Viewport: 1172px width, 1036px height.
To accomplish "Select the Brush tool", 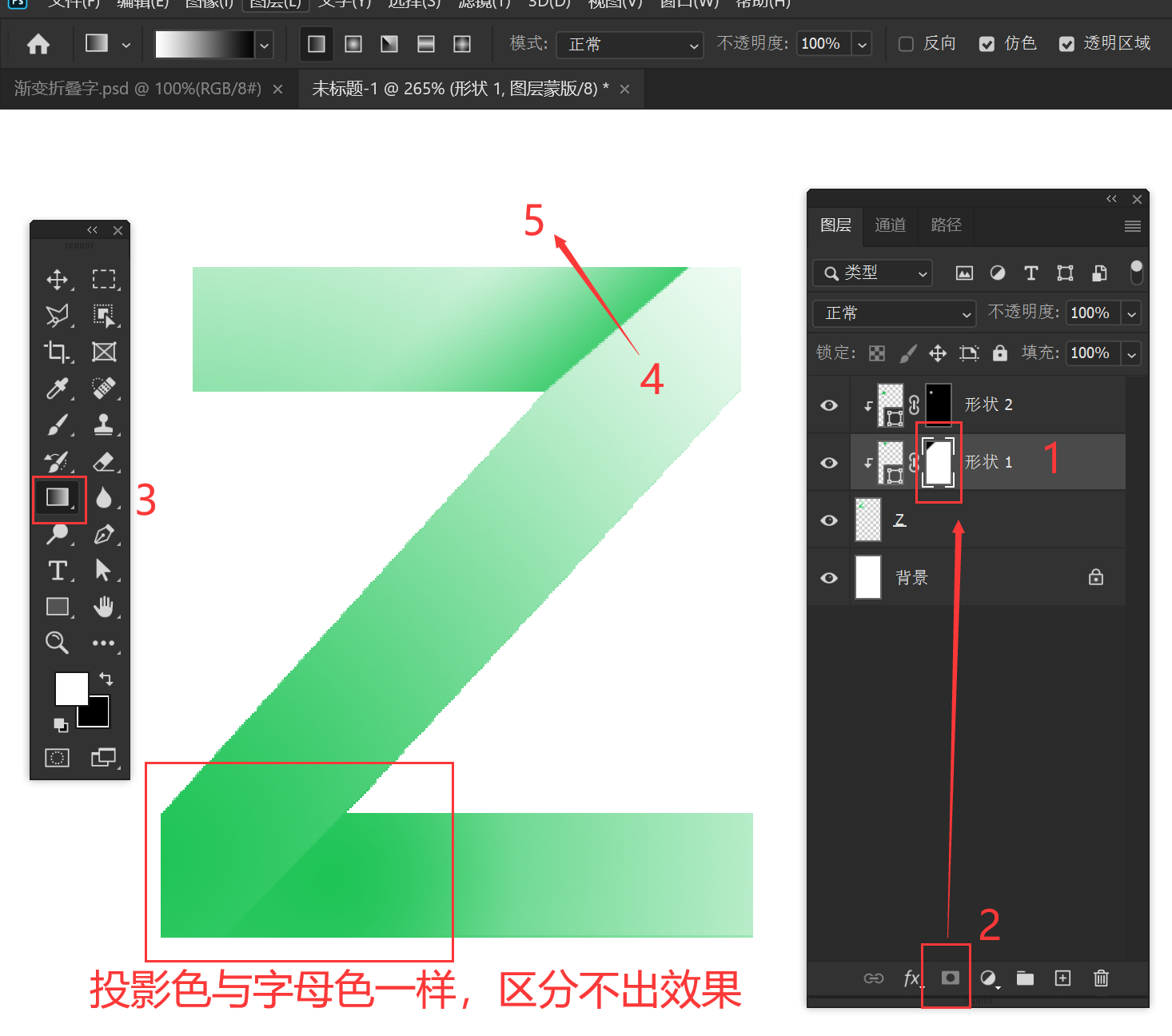I will (57, 424).
